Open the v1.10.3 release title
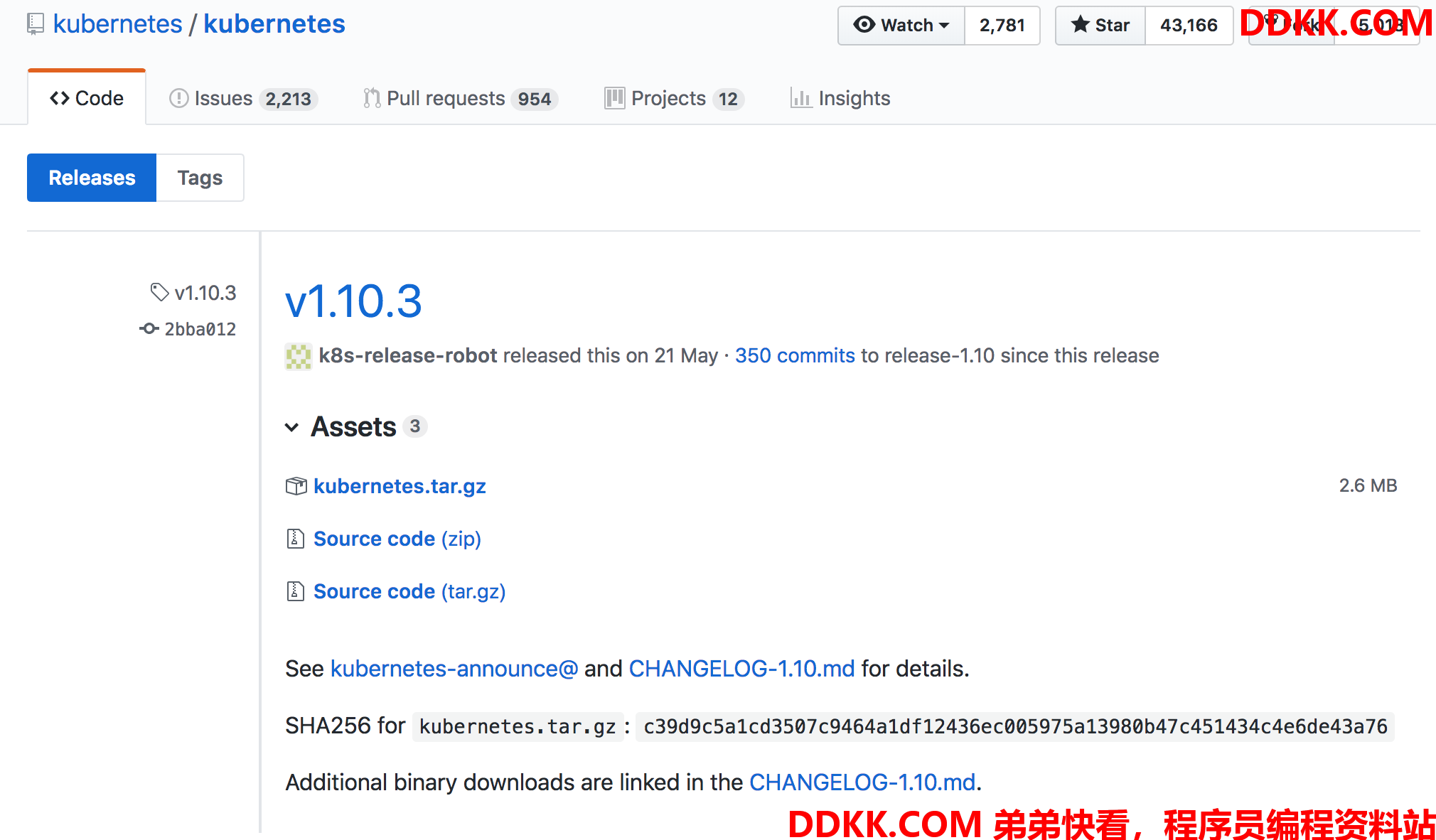 tap(353, 301)
